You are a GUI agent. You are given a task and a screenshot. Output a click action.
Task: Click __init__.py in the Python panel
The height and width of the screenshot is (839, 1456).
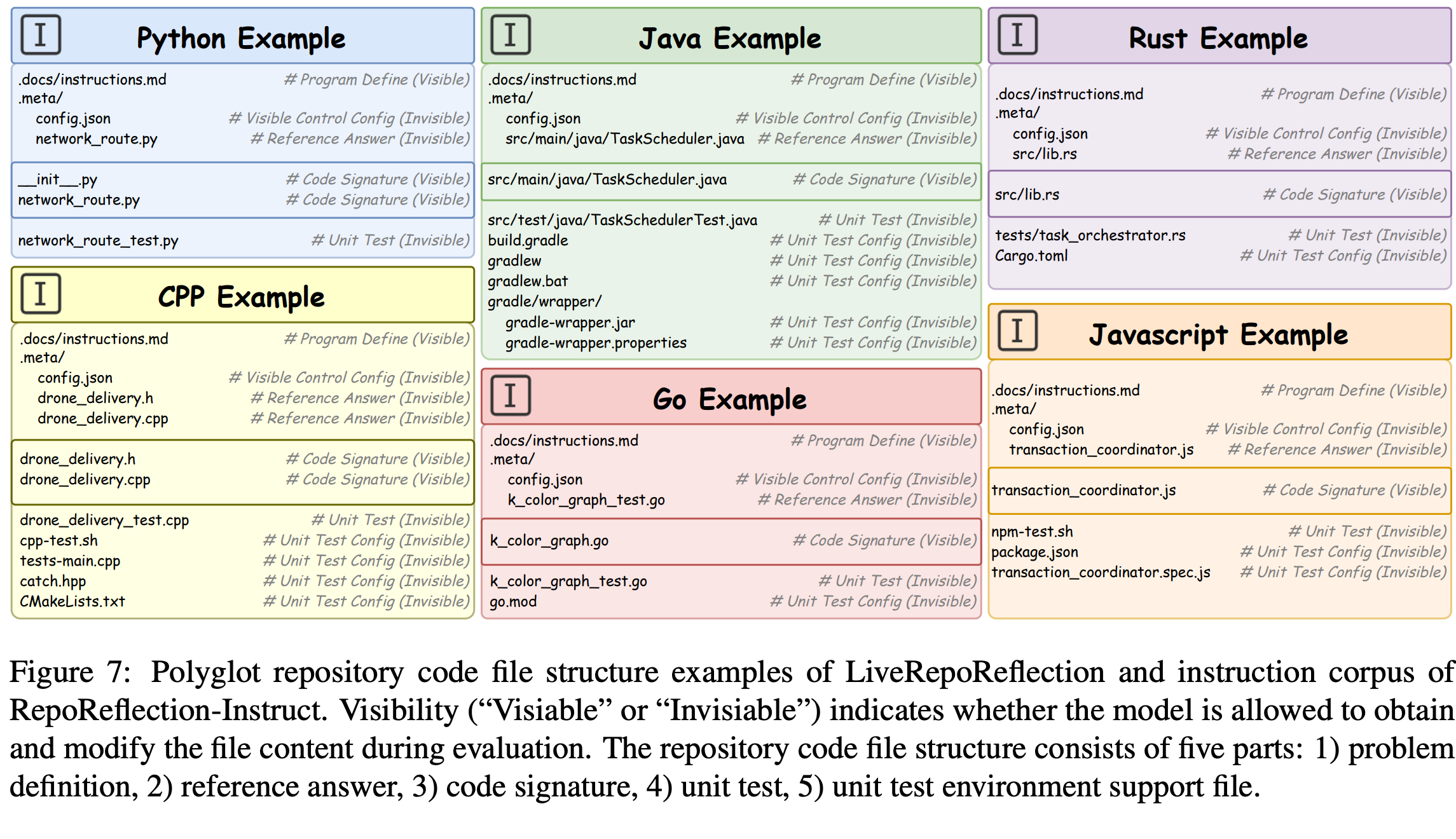[58, 180]
